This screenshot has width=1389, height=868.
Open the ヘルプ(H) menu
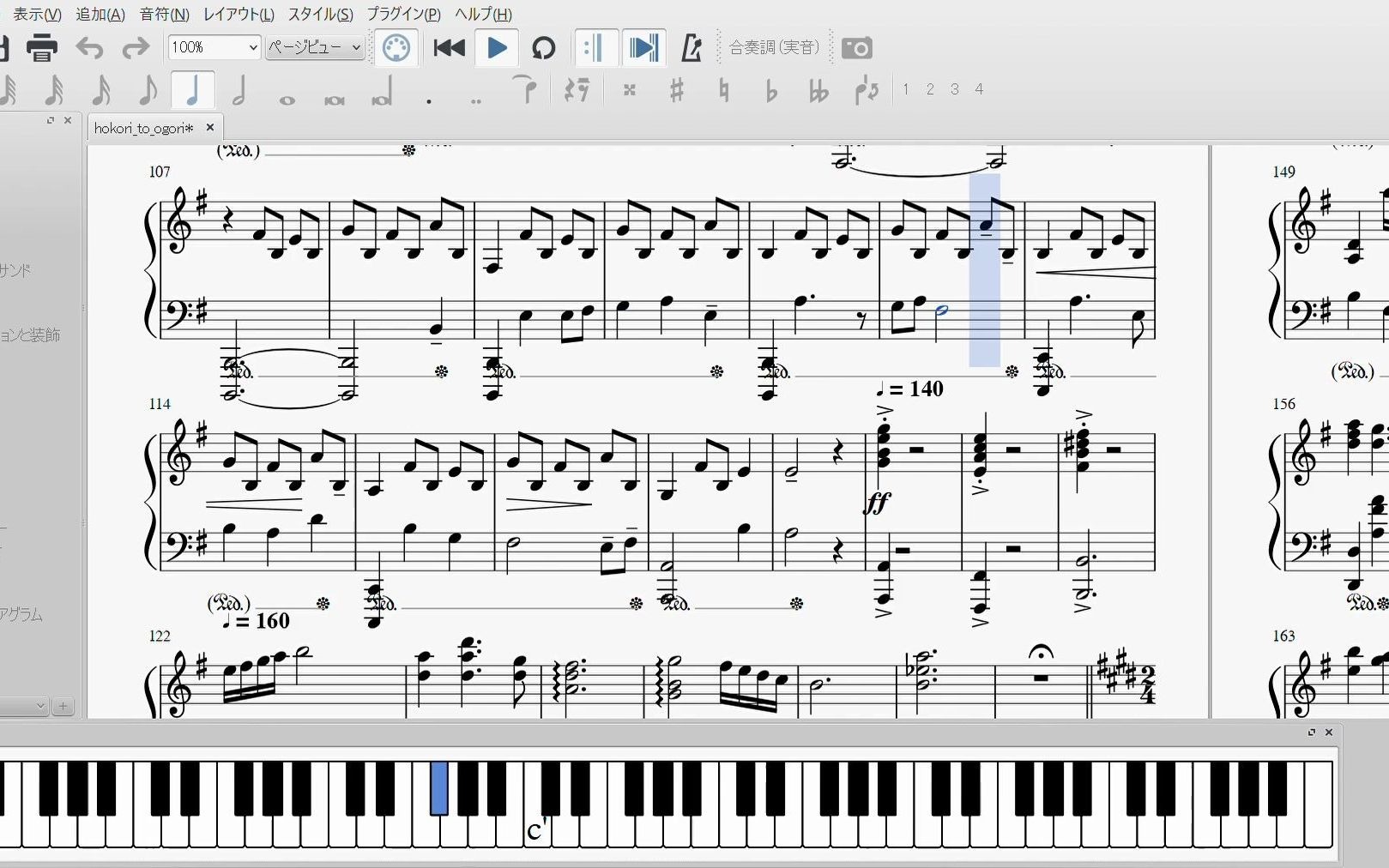483,14
